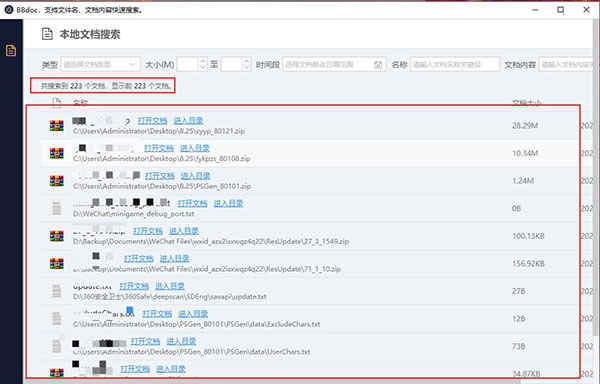Screen dimensions: 600x384
Task: Select the document icon in dark sidebar
Action: click(11, 50)
